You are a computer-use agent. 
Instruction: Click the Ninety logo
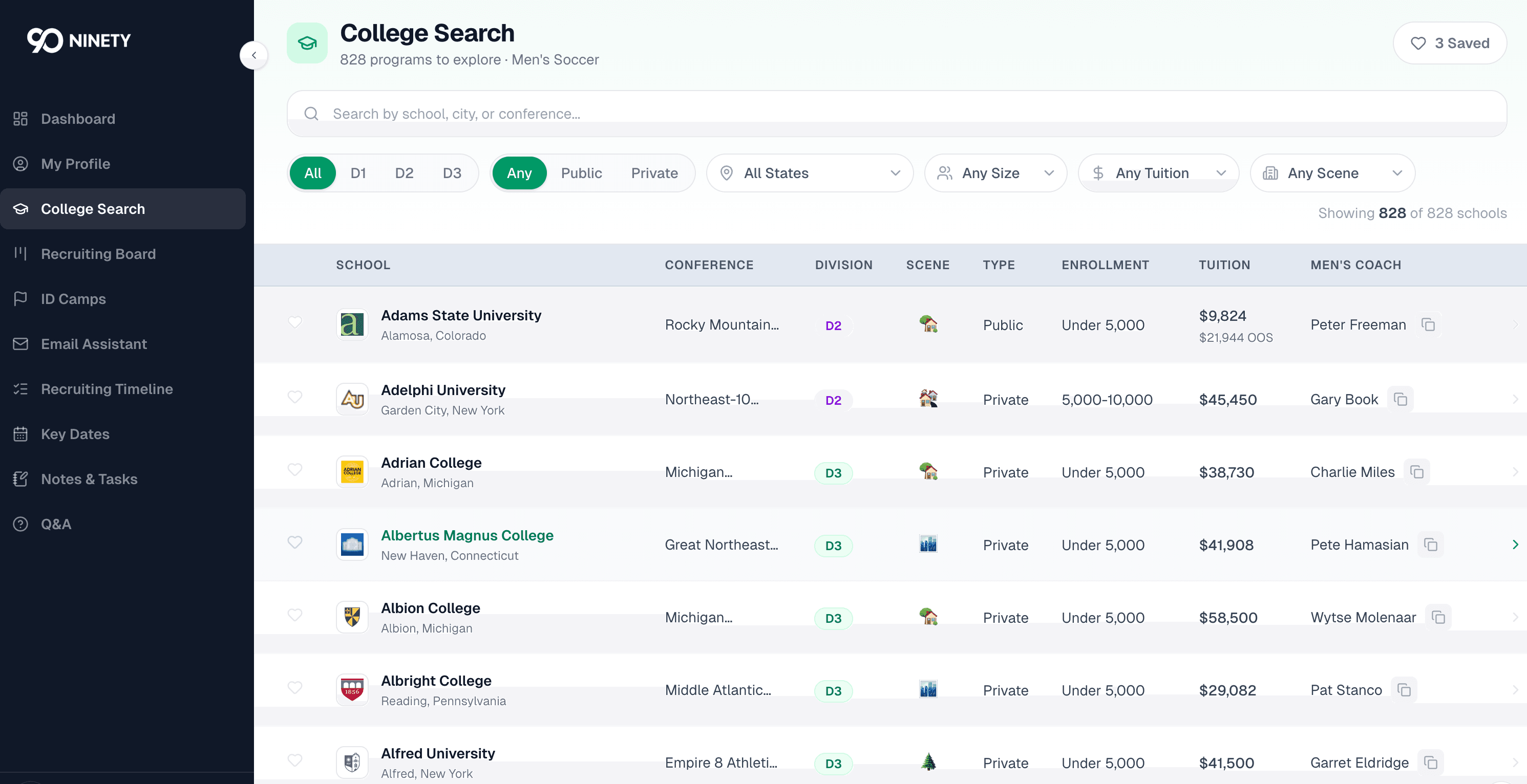click(x=79, y=40)
